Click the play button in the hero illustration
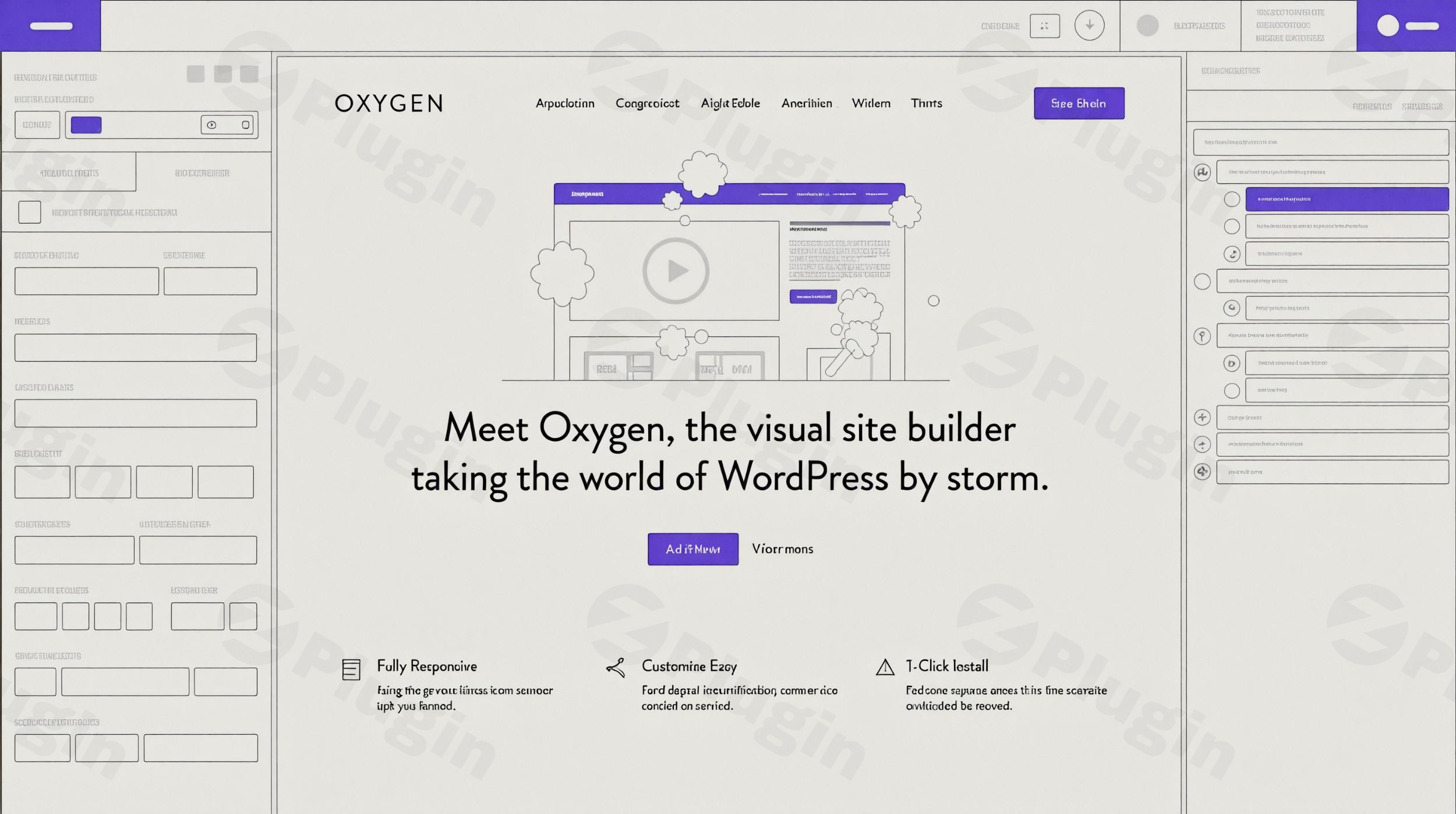The height and width of the screenshot is (814, 1456). (x=676, y=271)
